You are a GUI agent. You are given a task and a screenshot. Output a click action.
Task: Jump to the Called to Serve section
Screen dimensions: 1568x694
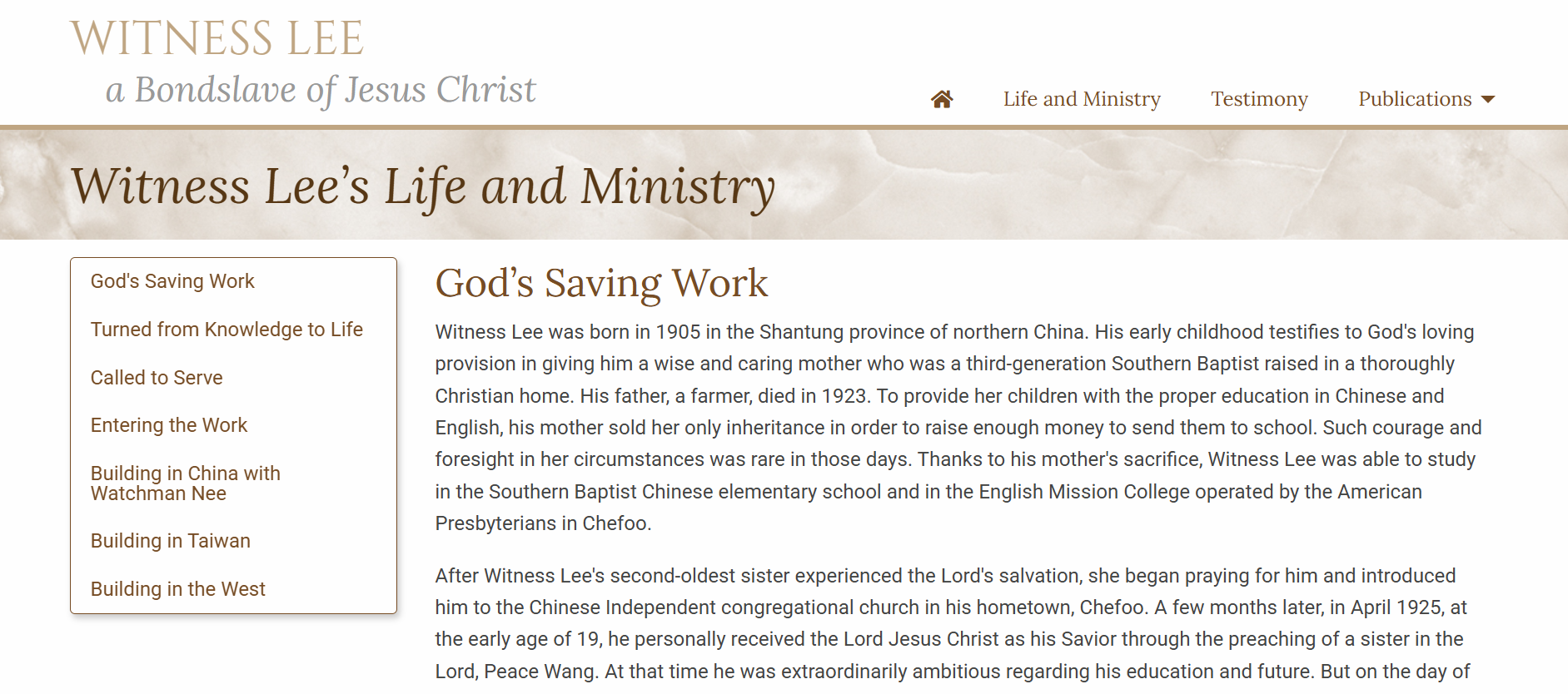click(157, 378)
